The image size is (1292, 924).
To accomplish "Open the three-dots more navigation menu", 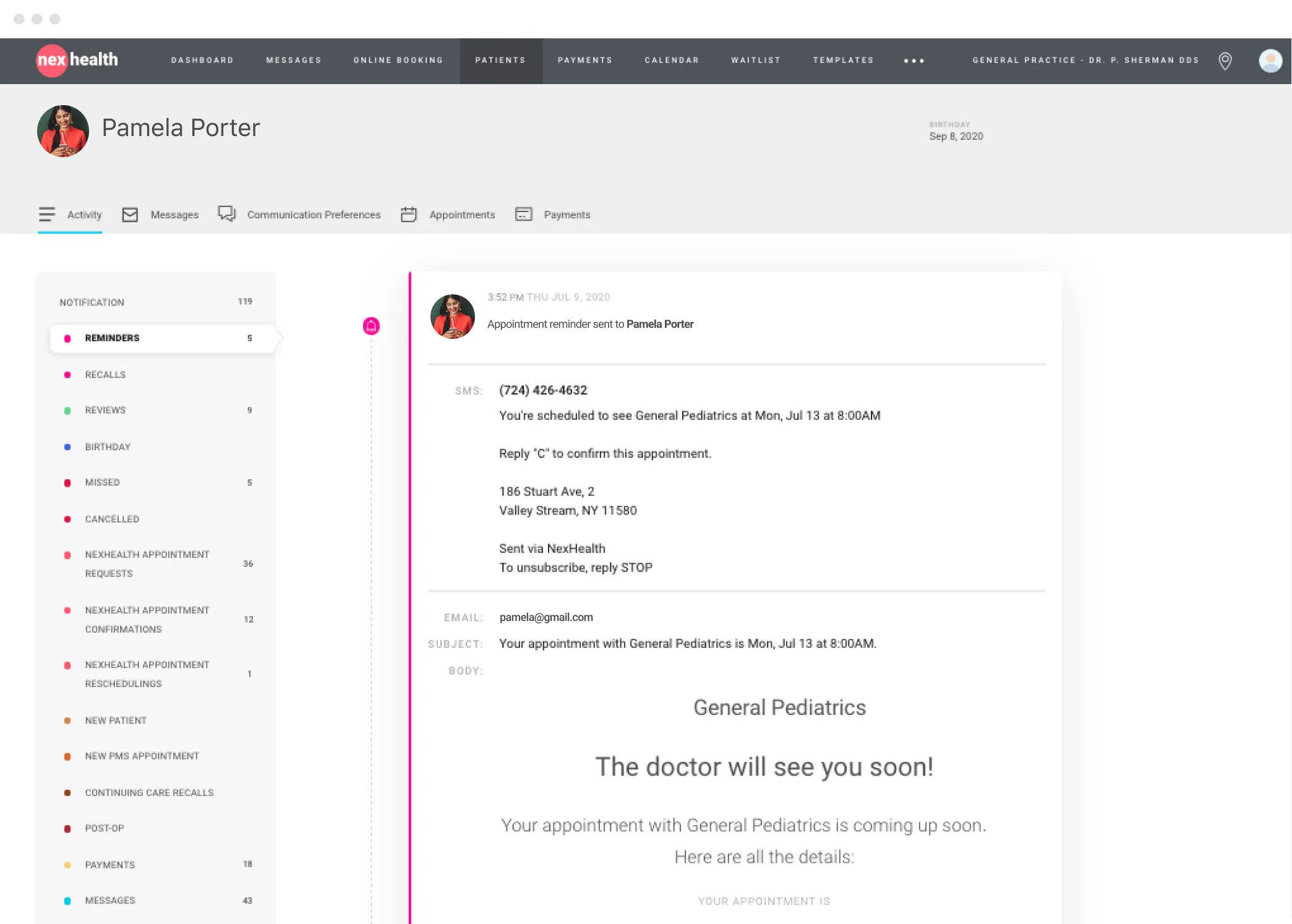I will point(913,61).
